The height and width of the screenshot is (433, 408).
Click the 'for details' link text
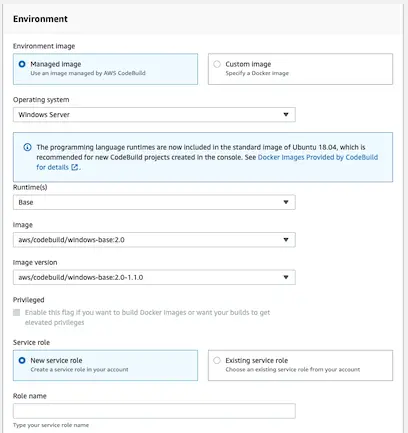click(52, 167)
